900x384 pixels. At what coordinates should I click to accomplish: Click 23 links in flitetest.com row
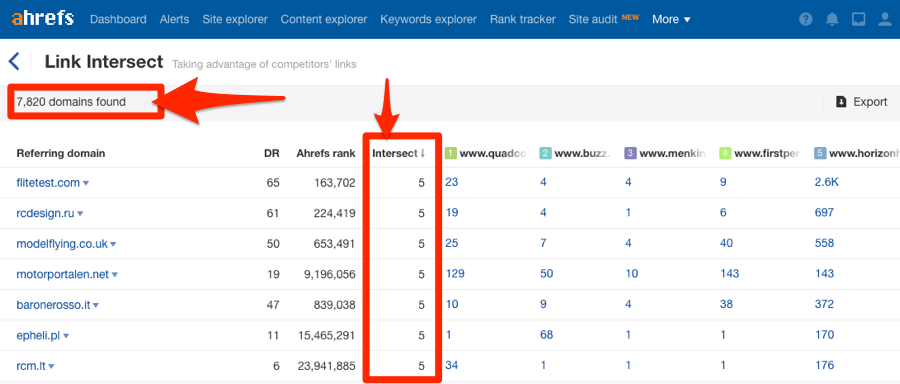(452, 183)
